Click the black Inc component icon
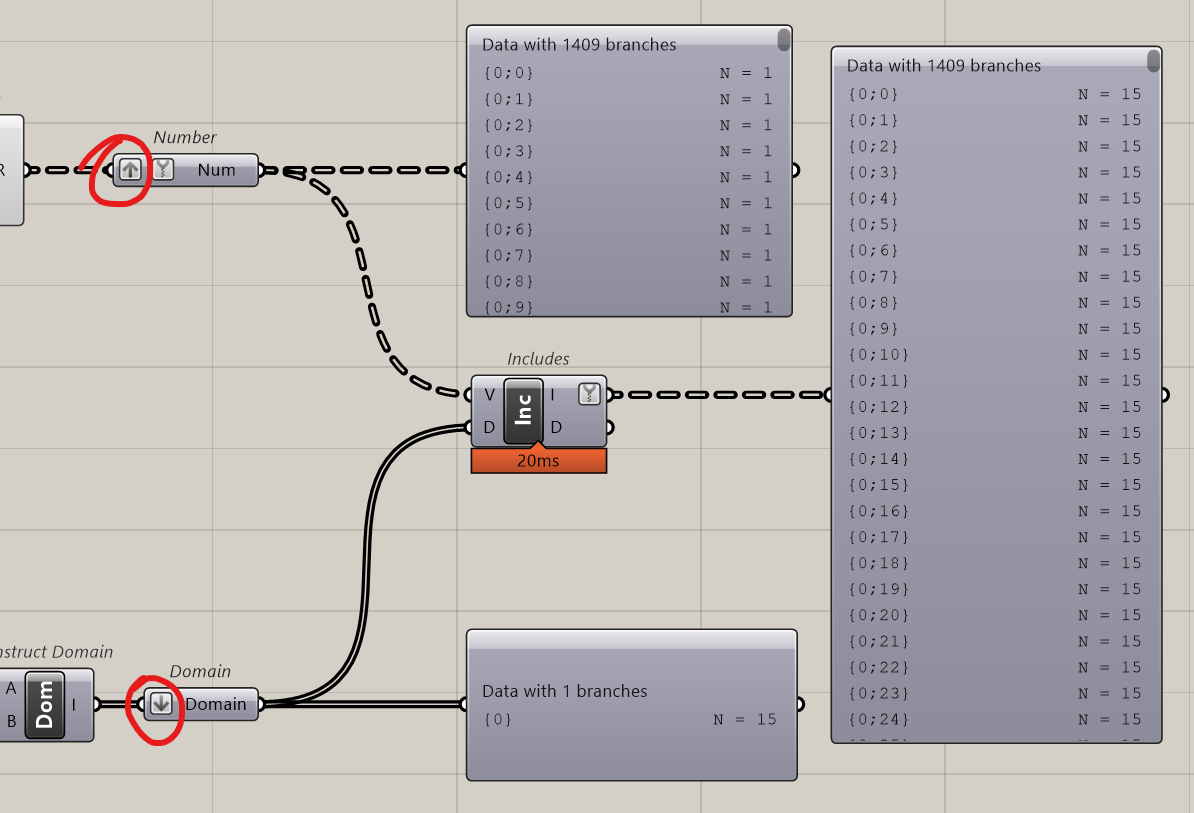Viewport: 1194px width, 813px height. tap(523, 410)
